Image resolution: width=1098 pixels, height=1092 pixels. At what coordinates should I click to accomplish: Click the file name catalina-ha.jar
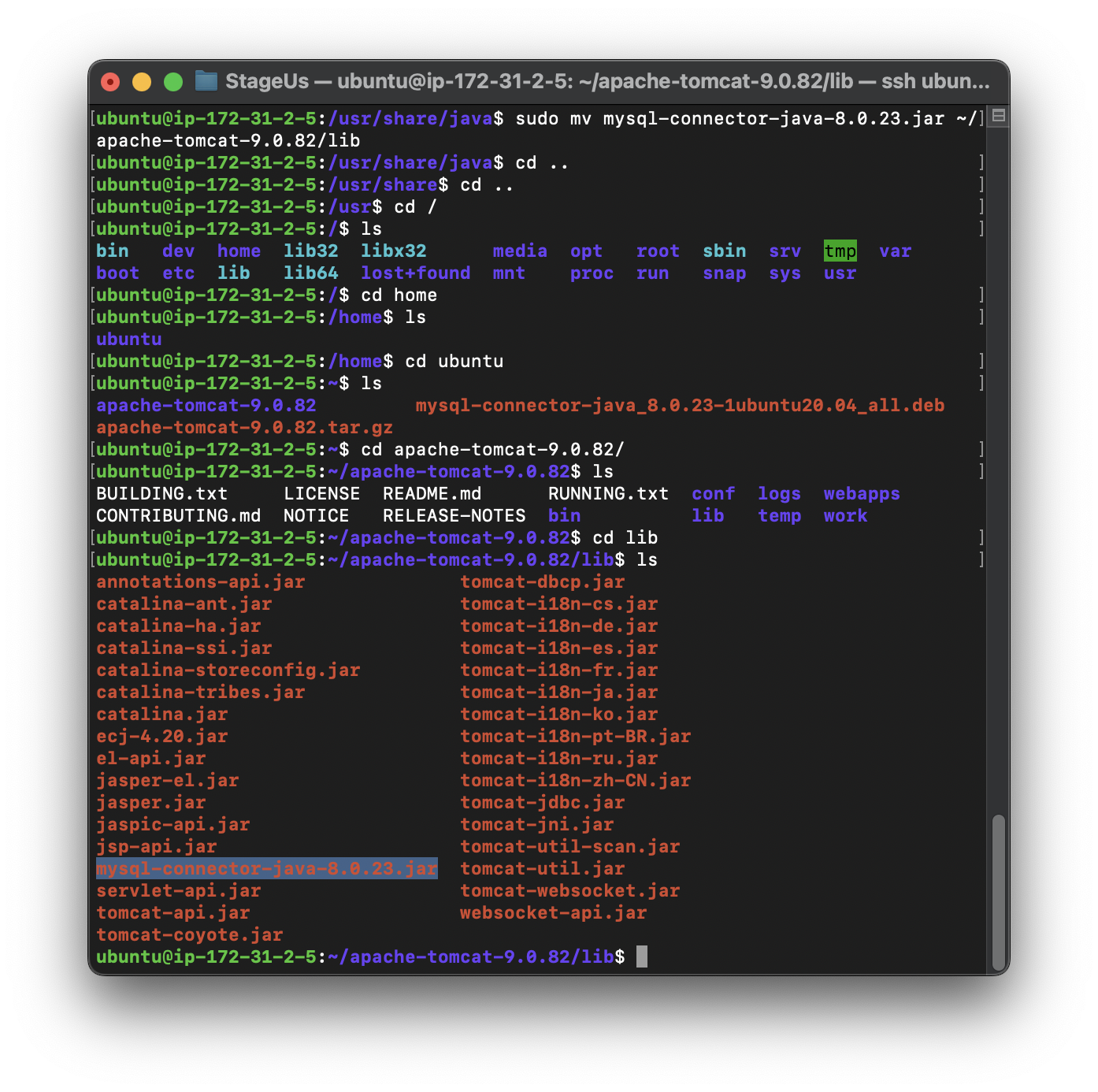[x=179, y=626]
